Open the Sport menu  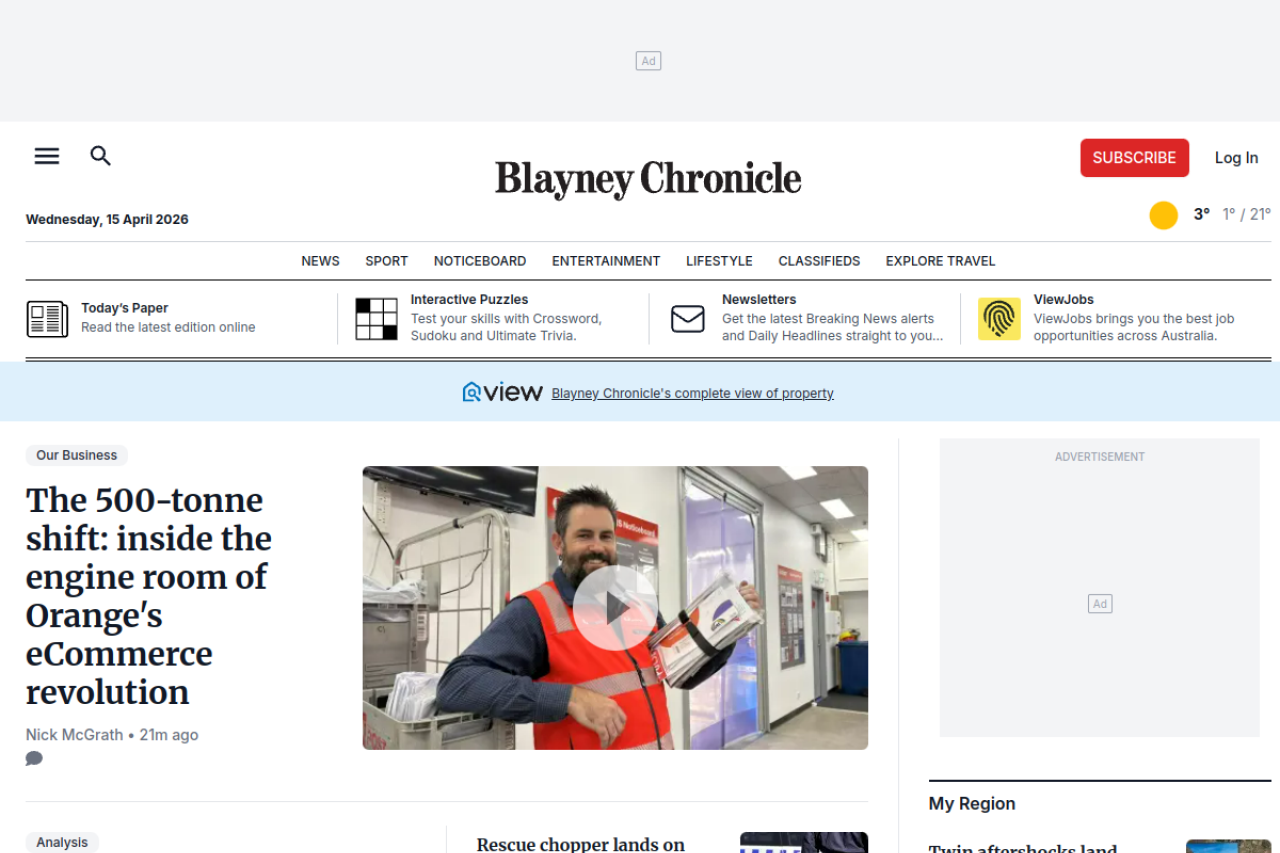click(386, 261)
